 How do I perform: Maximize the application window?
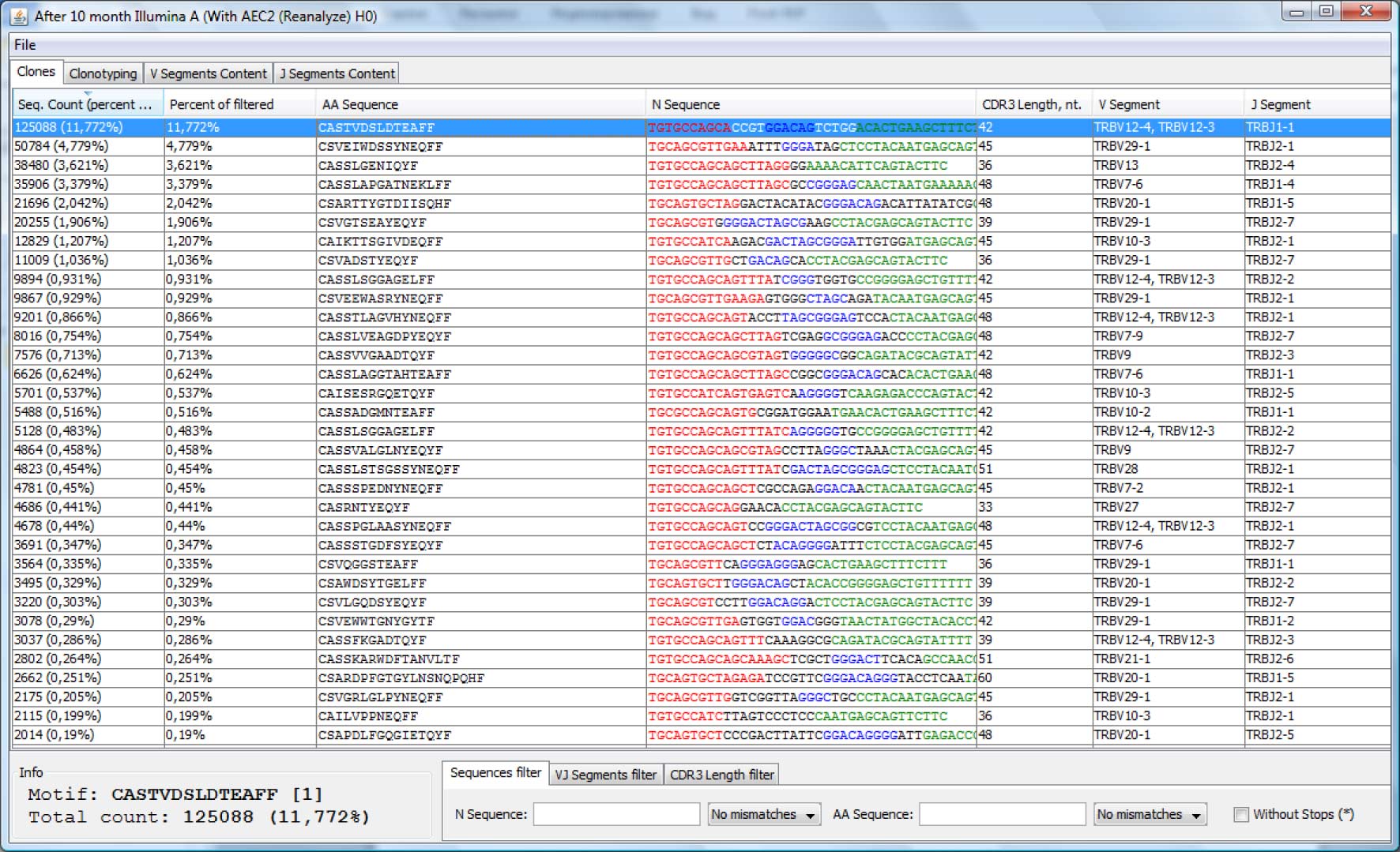[x=1327, y=11]
